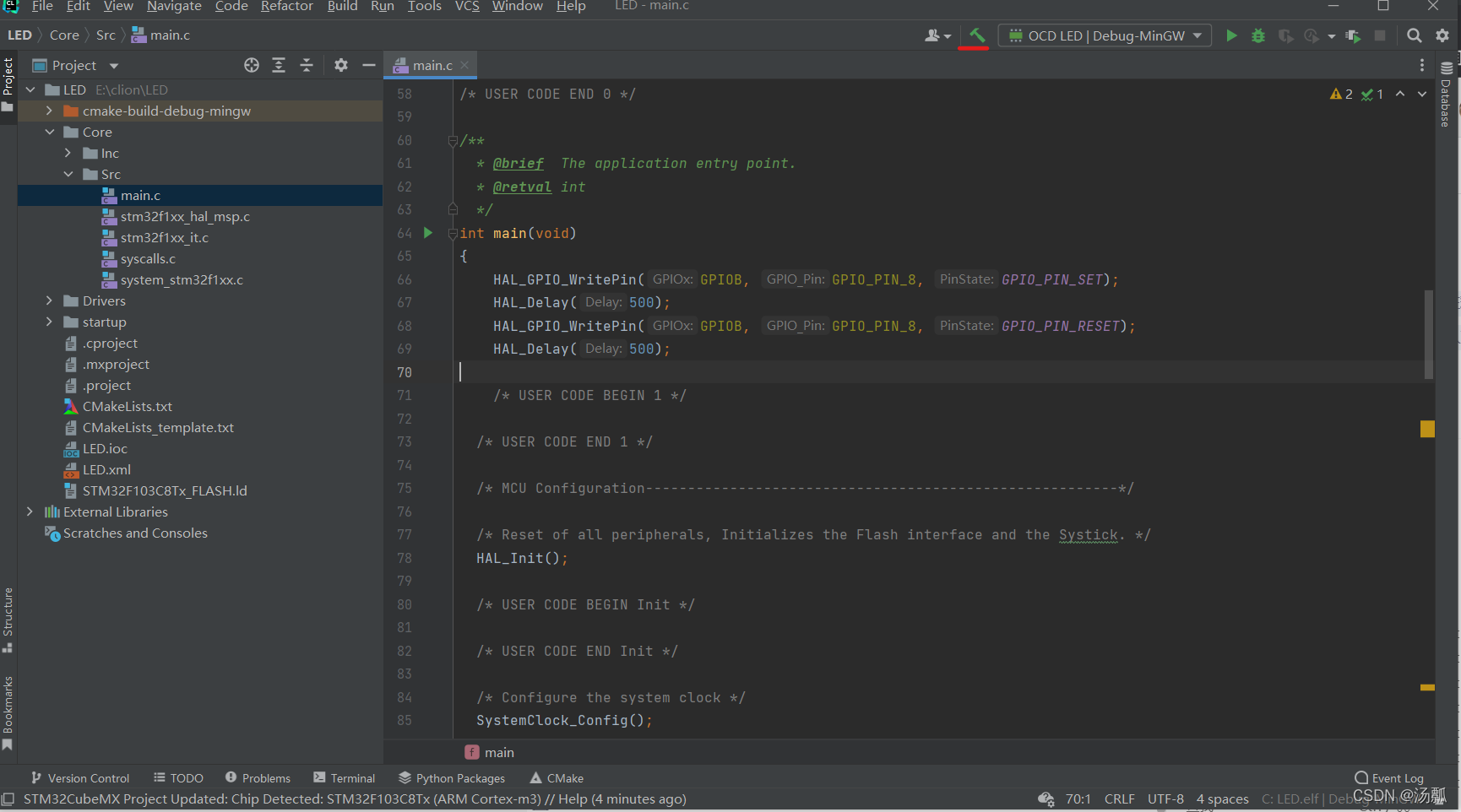This screenshot has width=1461, height=812.
Task: Open the Event Log
Action: pos(1389,777)
